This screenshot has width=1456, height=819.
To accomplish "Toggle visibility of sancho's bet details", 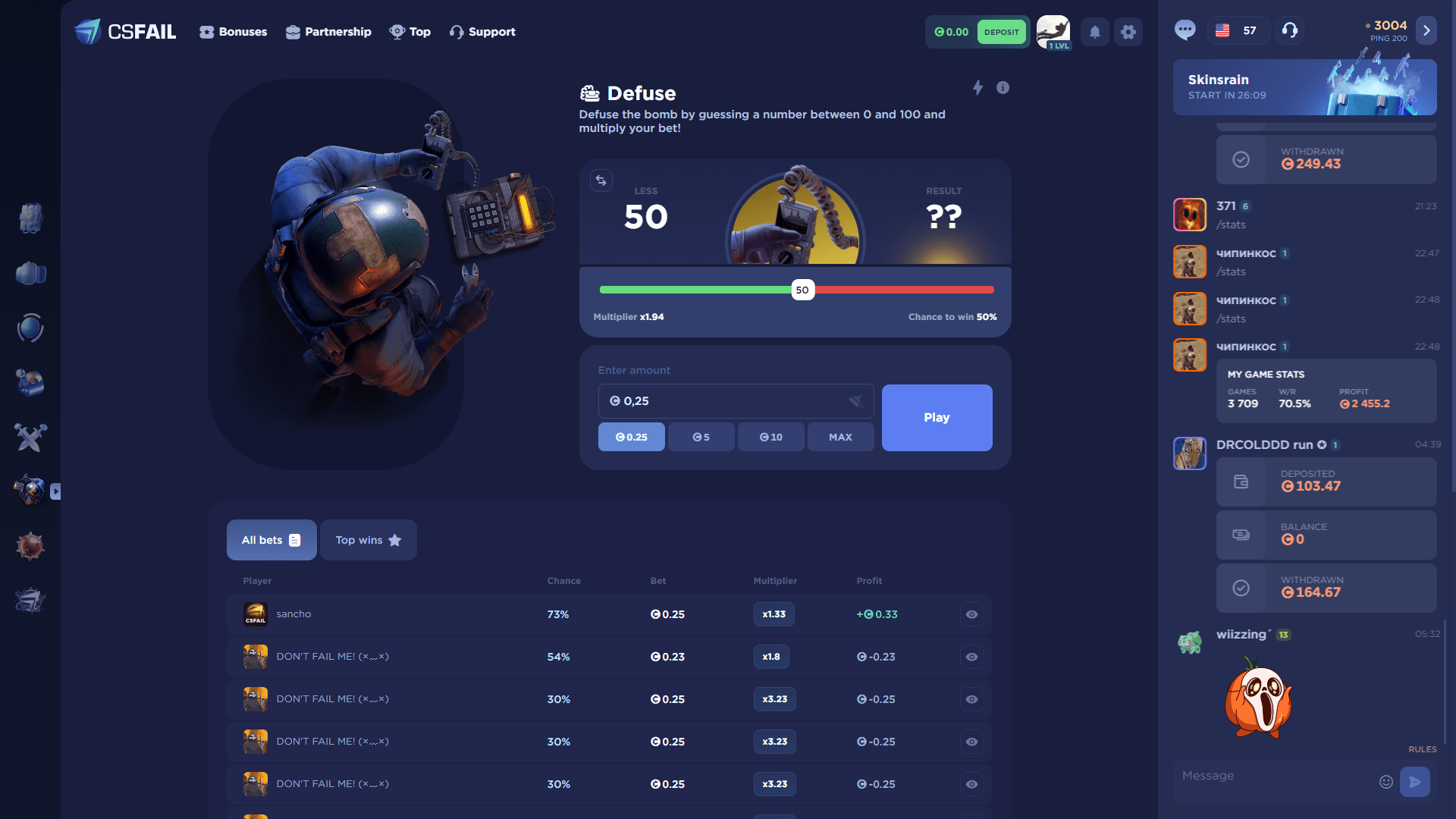I will click(971, 614).
